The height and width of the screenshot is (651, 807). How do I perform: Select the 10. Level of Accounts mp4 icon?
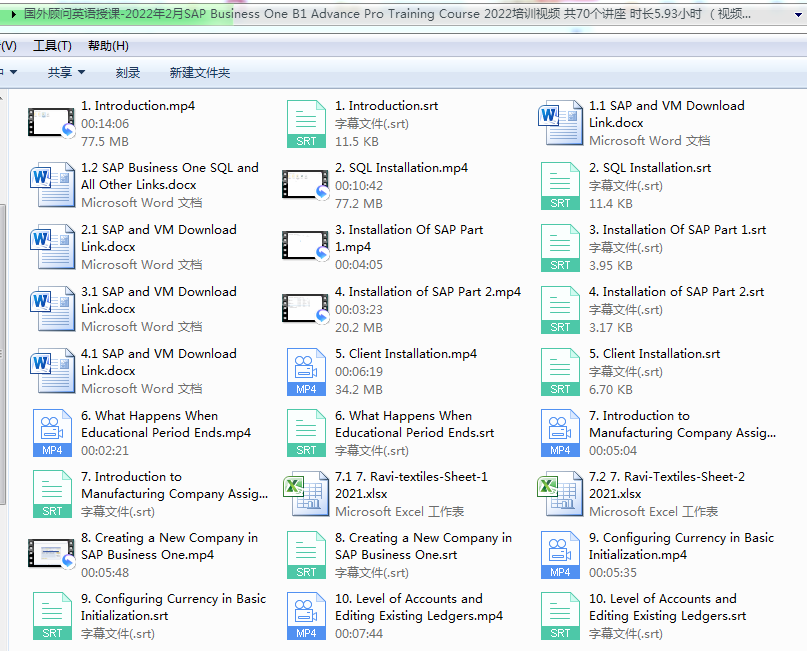(306, 616)
